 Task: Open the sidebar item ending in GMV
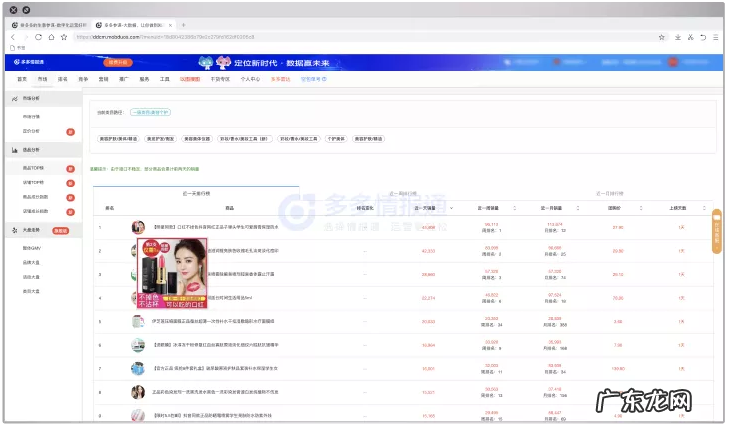pos(32,249)
